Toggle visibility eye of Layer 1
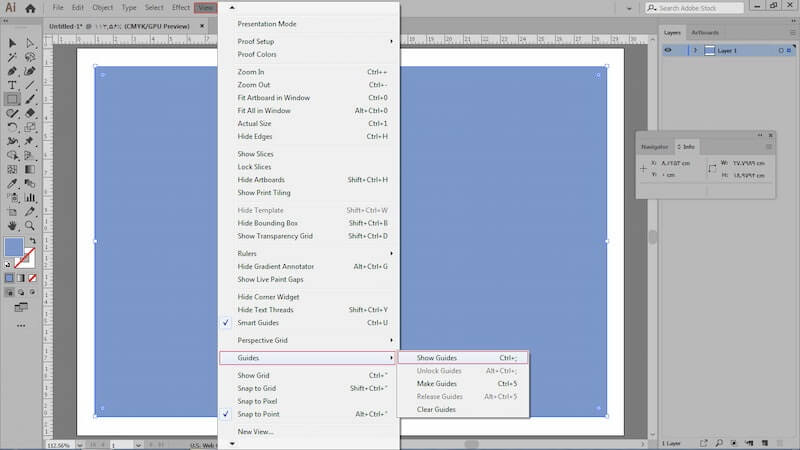Image resolution: width=800 pixels, height=450 pixels. coord(669,50)
